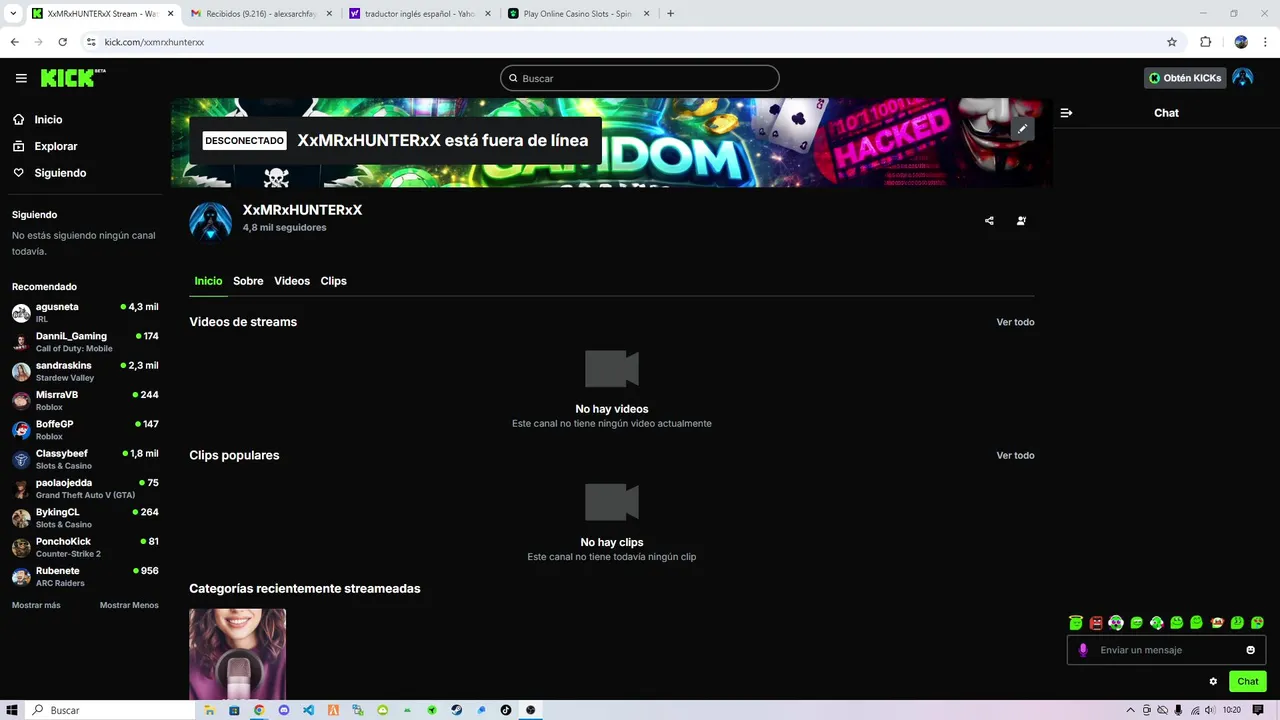Image resolution: width=1280 pixels, height=720 pixels.
Task: Click the Obtén KICKs button
Action: (1185, 78)
